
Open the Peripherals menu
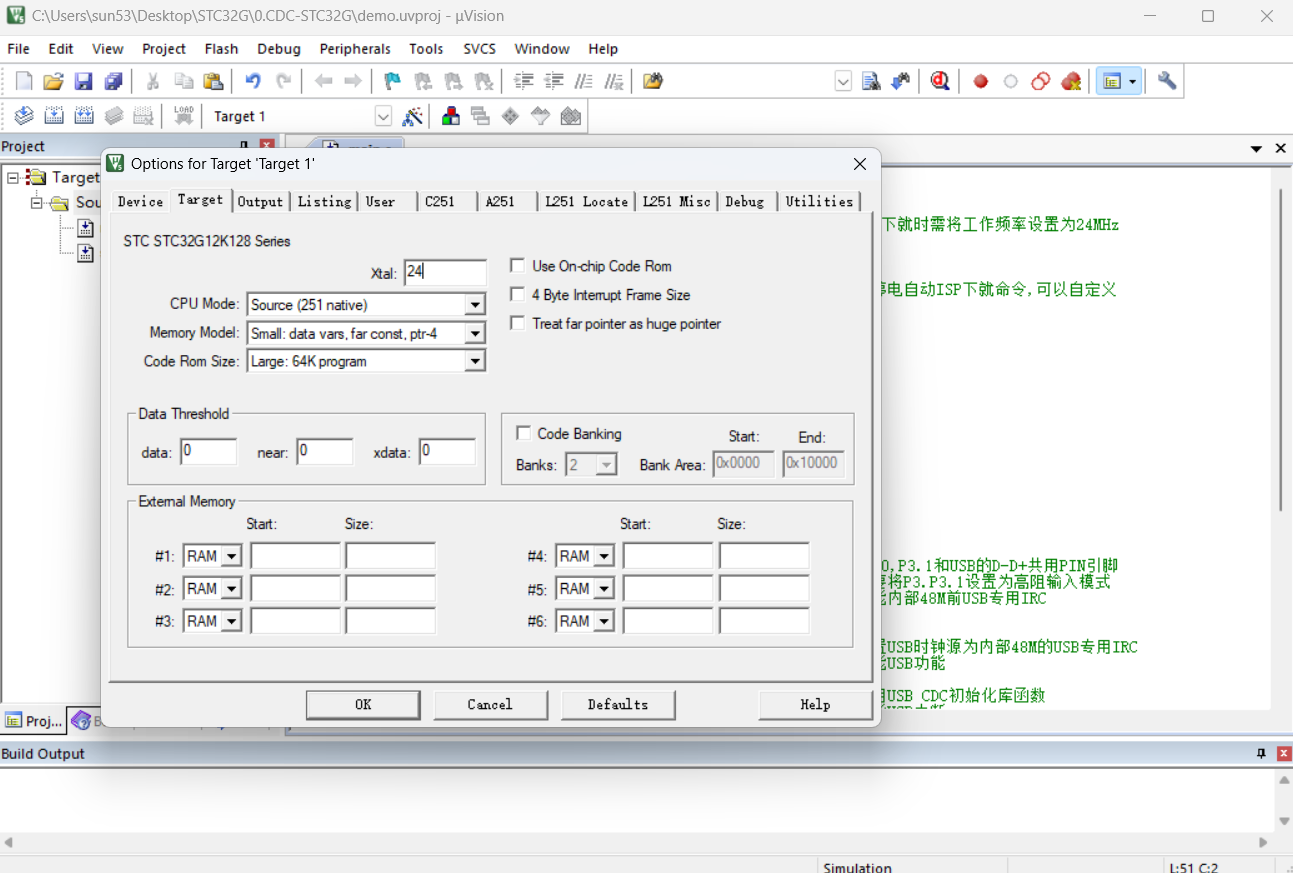[355, 49]
